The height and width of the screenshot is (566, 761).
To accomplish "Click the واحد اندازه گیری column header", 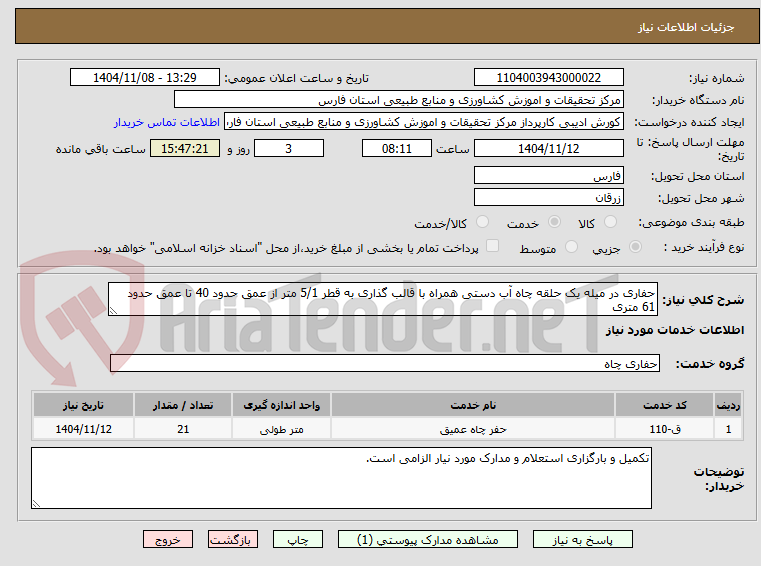I will pyautogui.click(x=281, y=405).
